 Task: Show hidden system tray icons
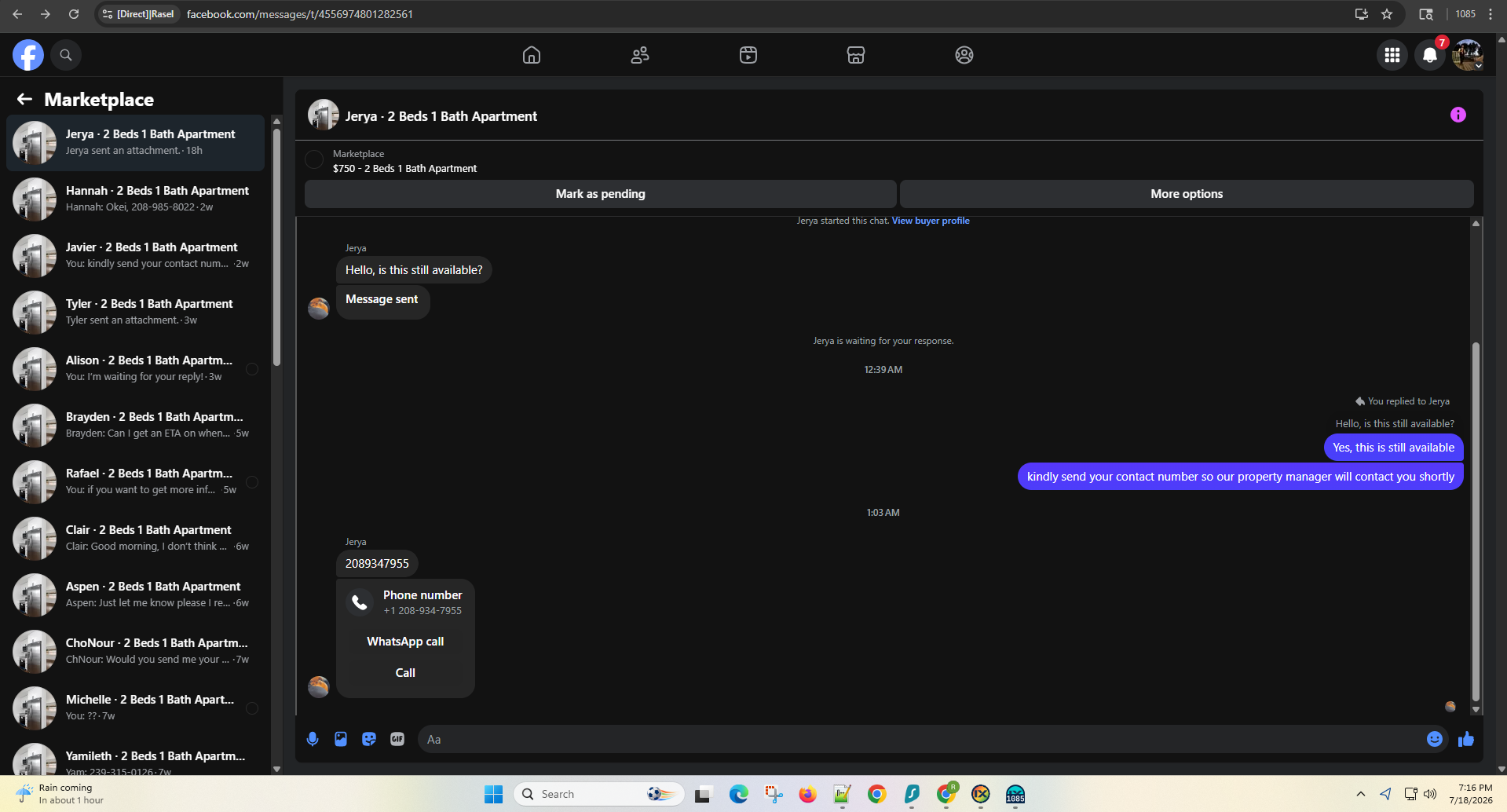tap(1361, 794)
